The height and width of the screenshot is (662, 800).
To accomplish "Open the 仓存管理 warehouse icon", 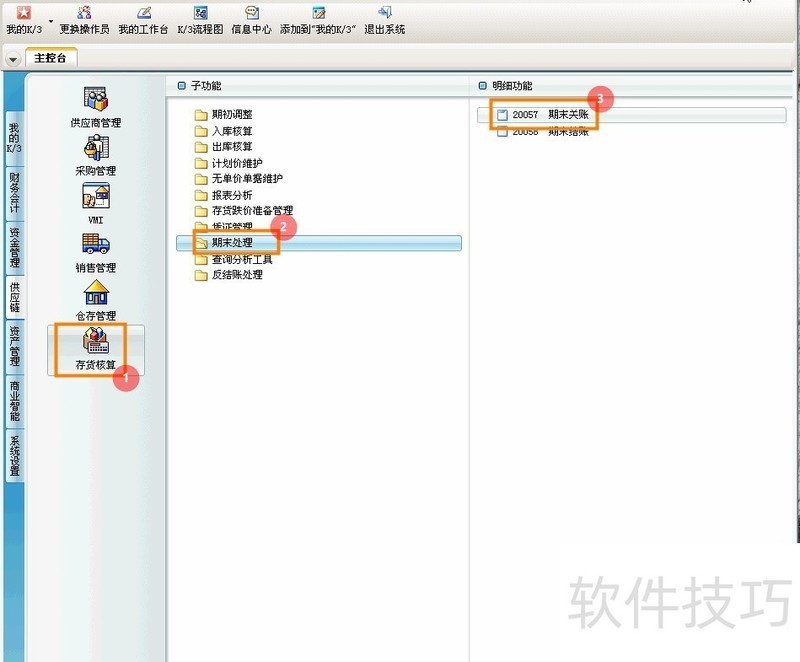I will coord(96,292).
